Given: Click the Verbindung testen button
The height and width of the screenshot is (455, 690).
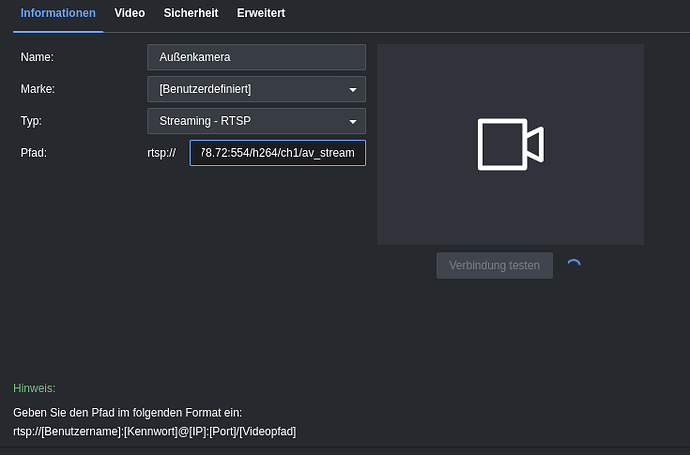Looking at the screenshot, I should point(495,265).
